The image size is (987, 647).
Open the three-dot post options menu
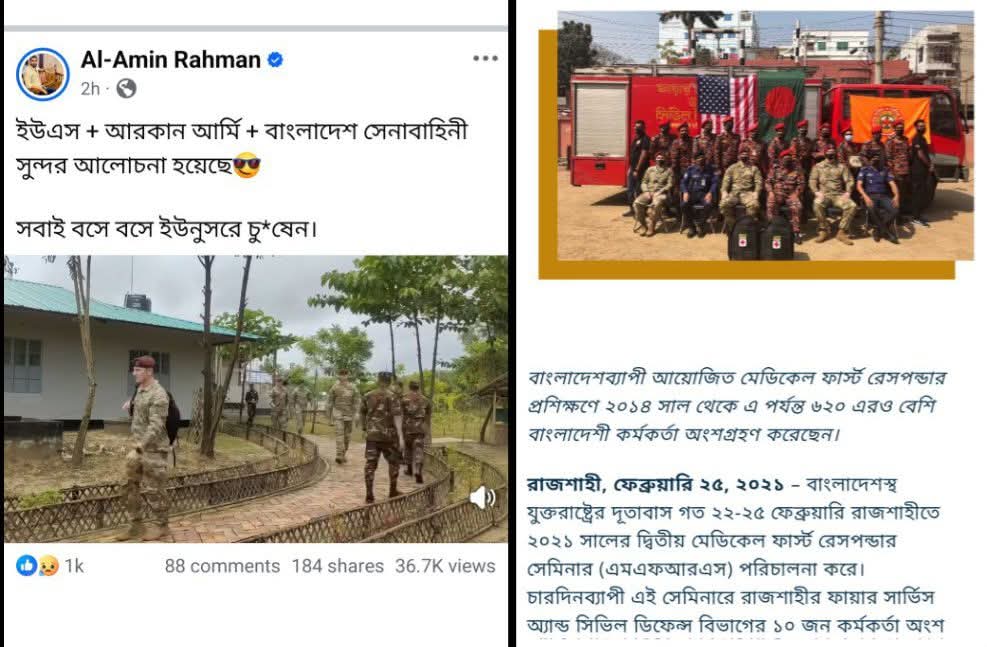click(485, 59)
